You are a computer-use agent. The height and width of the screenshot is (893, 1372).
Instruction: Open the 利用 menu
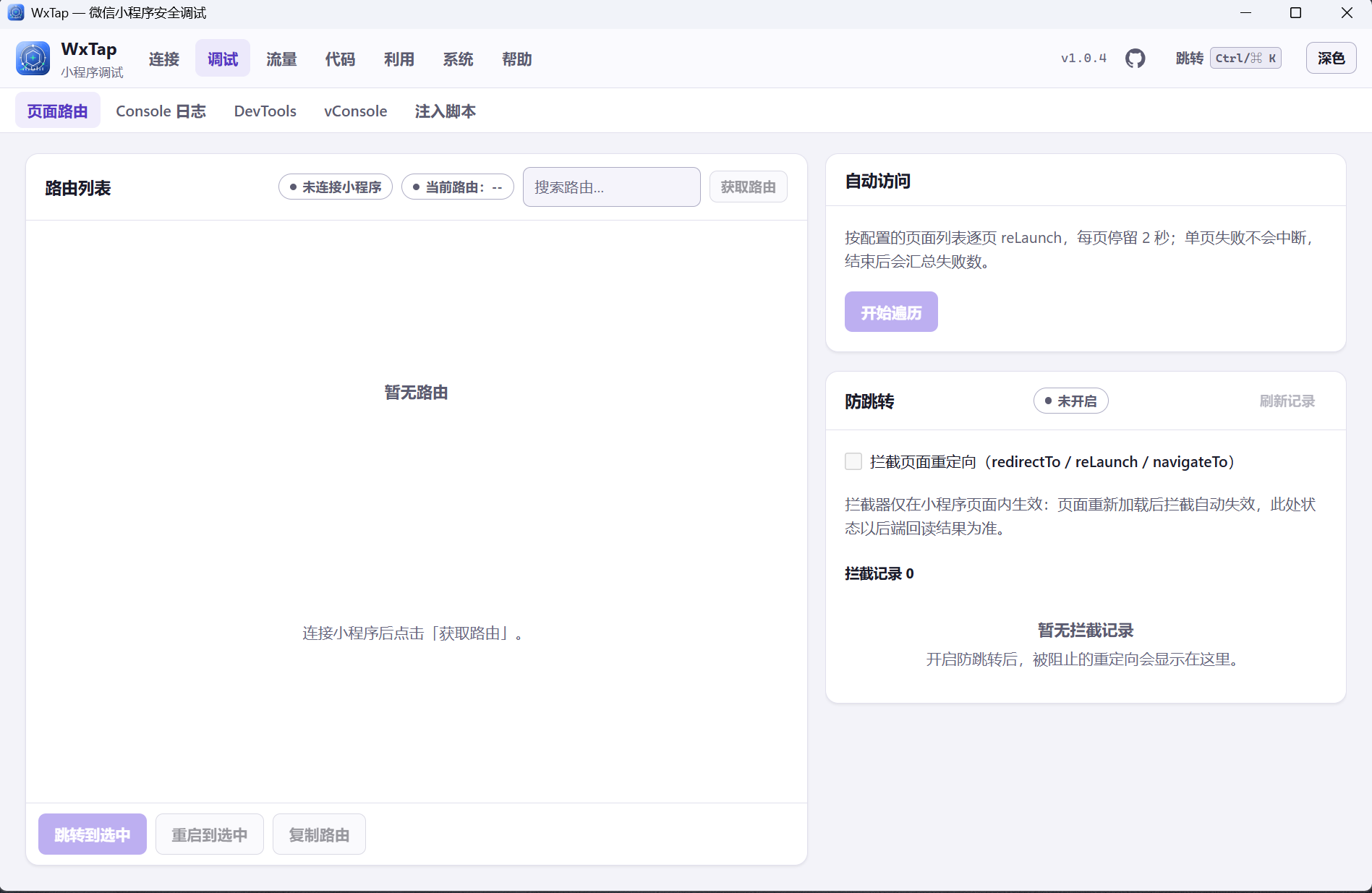coord(399,59)
